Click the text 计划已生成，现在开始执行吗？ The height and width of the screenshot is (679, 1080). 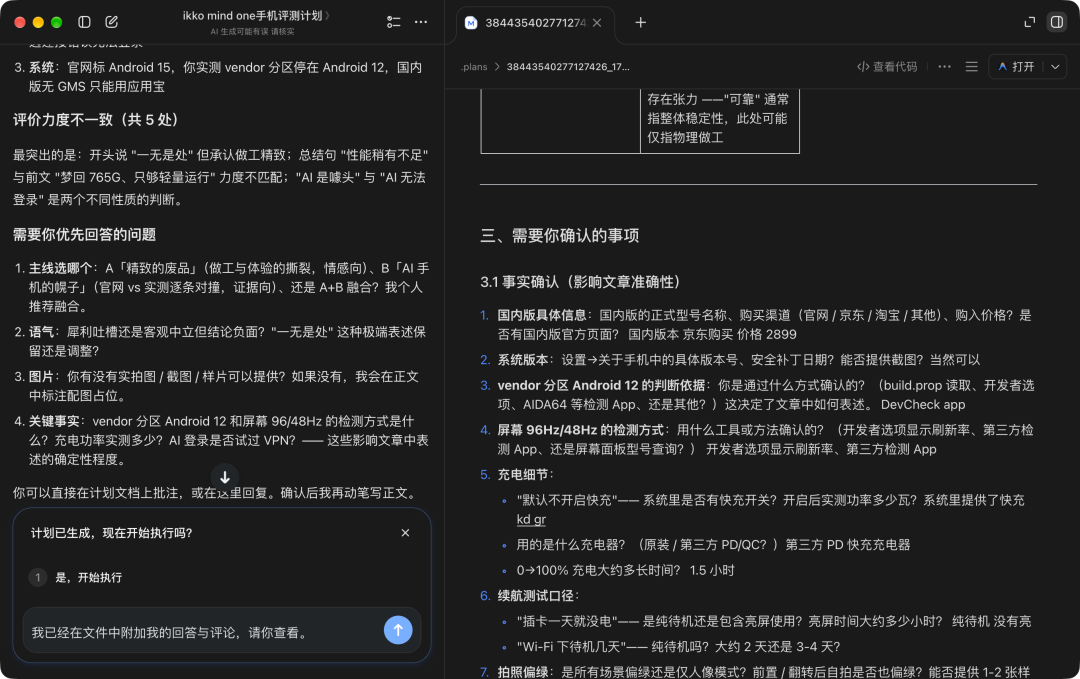112,533
